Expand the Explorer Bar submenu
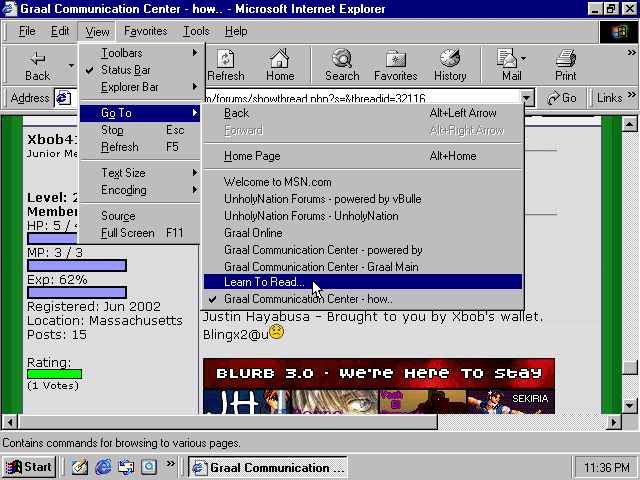 [141, 87]
